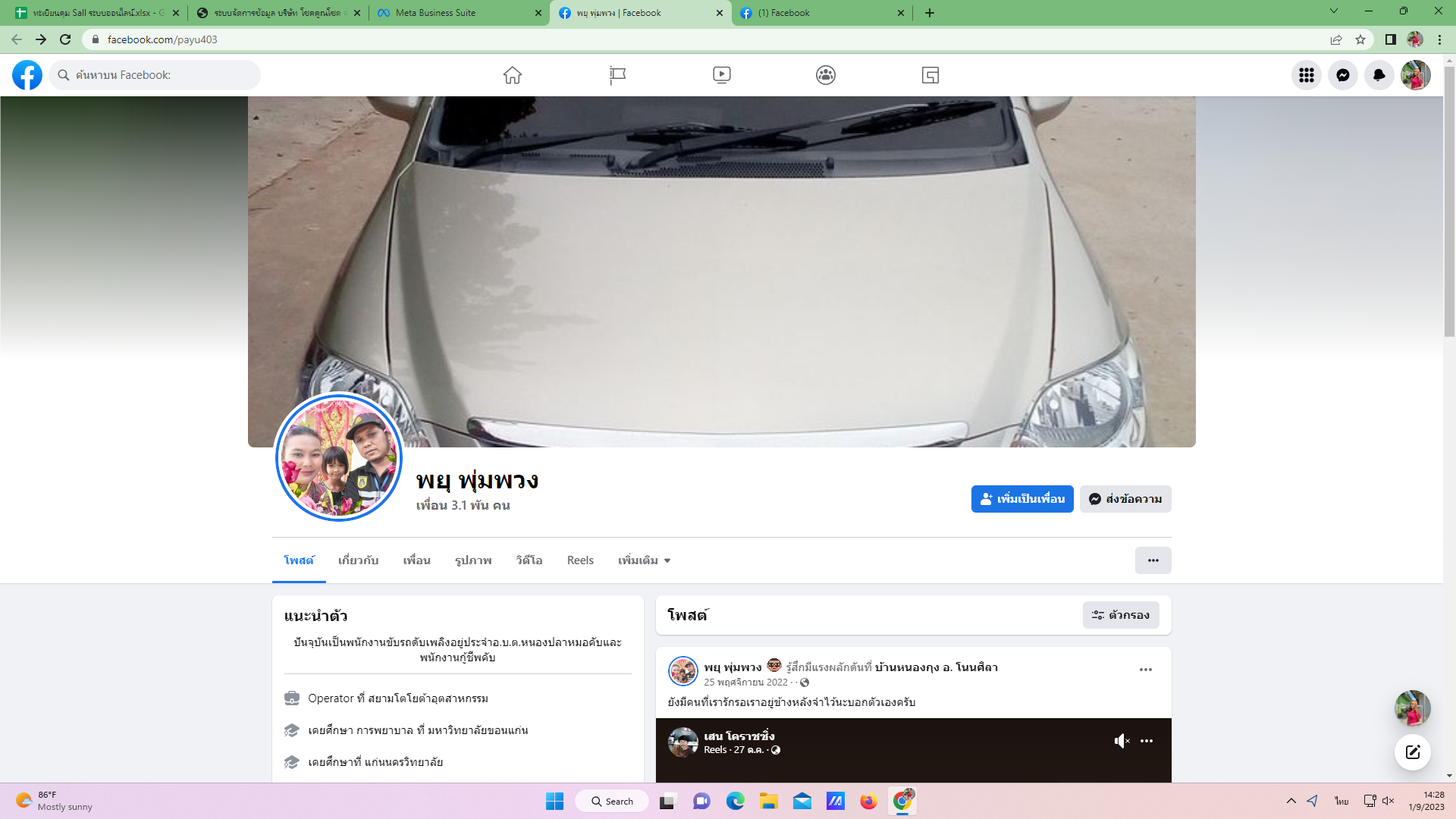
Task: Open the Watch video icon
Action: pos(722,75)
